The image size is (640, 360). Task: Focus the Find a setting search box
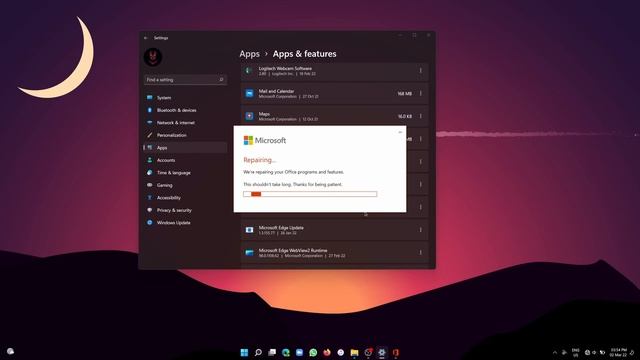[185, 80]
